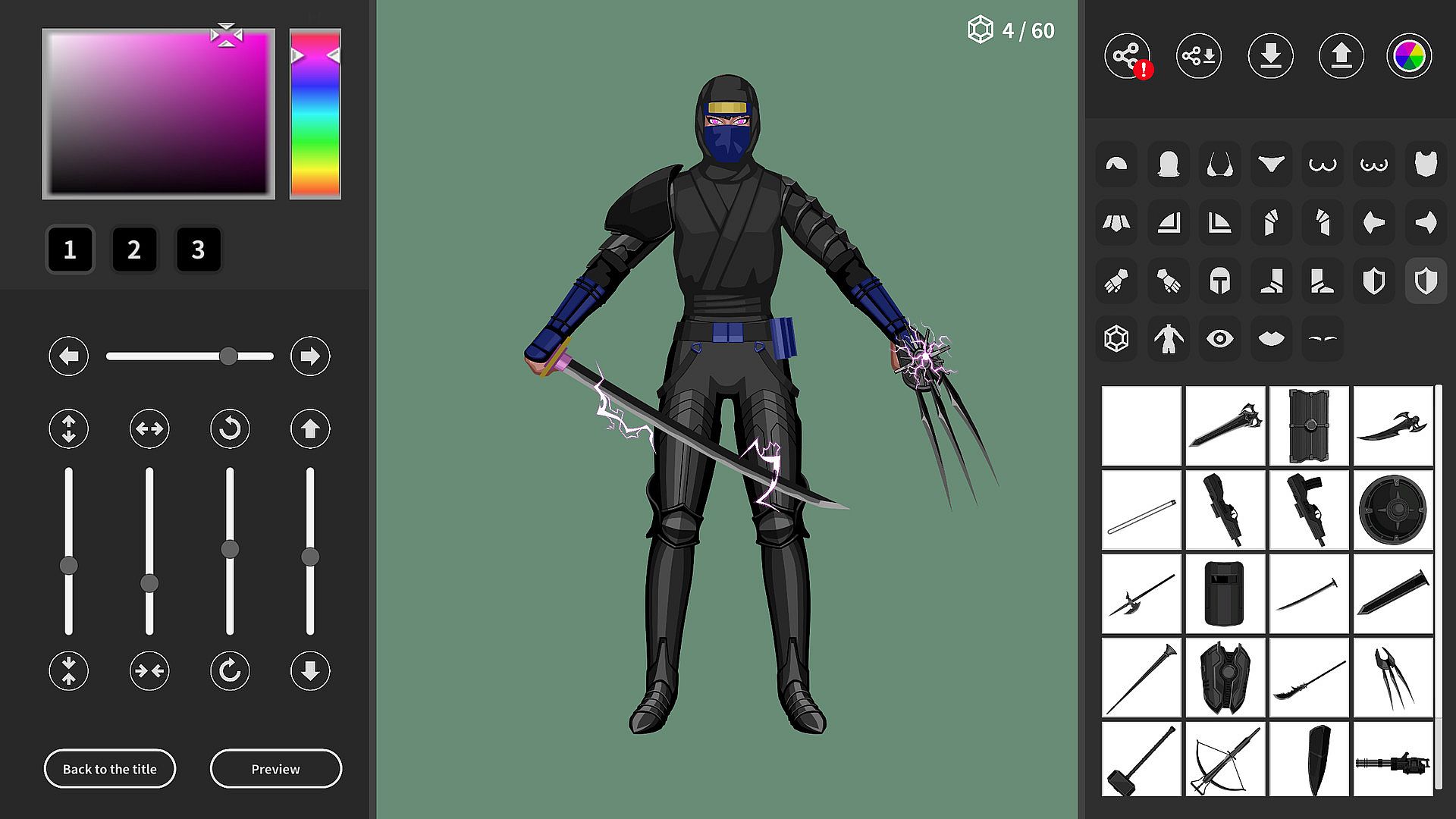Click the rotate counterclockwise button

click(x=230, y=429)
